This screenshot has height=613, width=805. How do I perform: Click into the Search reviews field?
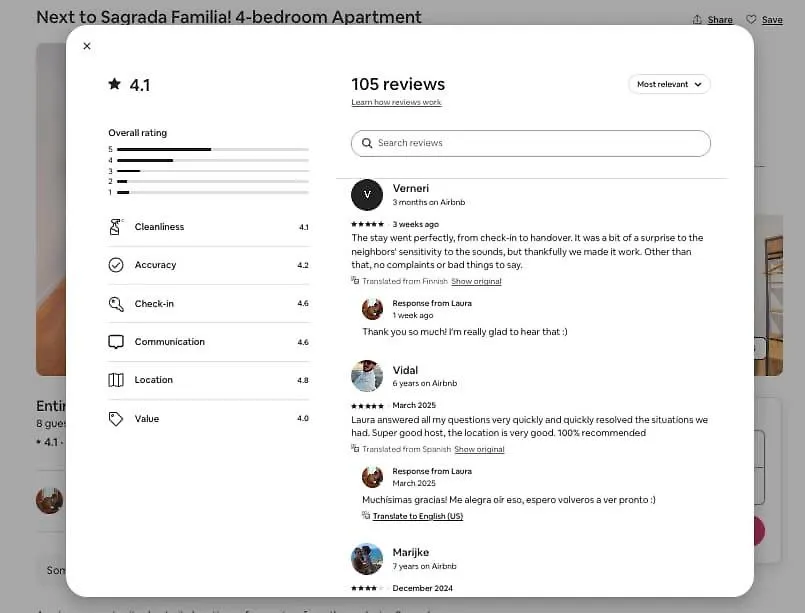click(531, 143)
